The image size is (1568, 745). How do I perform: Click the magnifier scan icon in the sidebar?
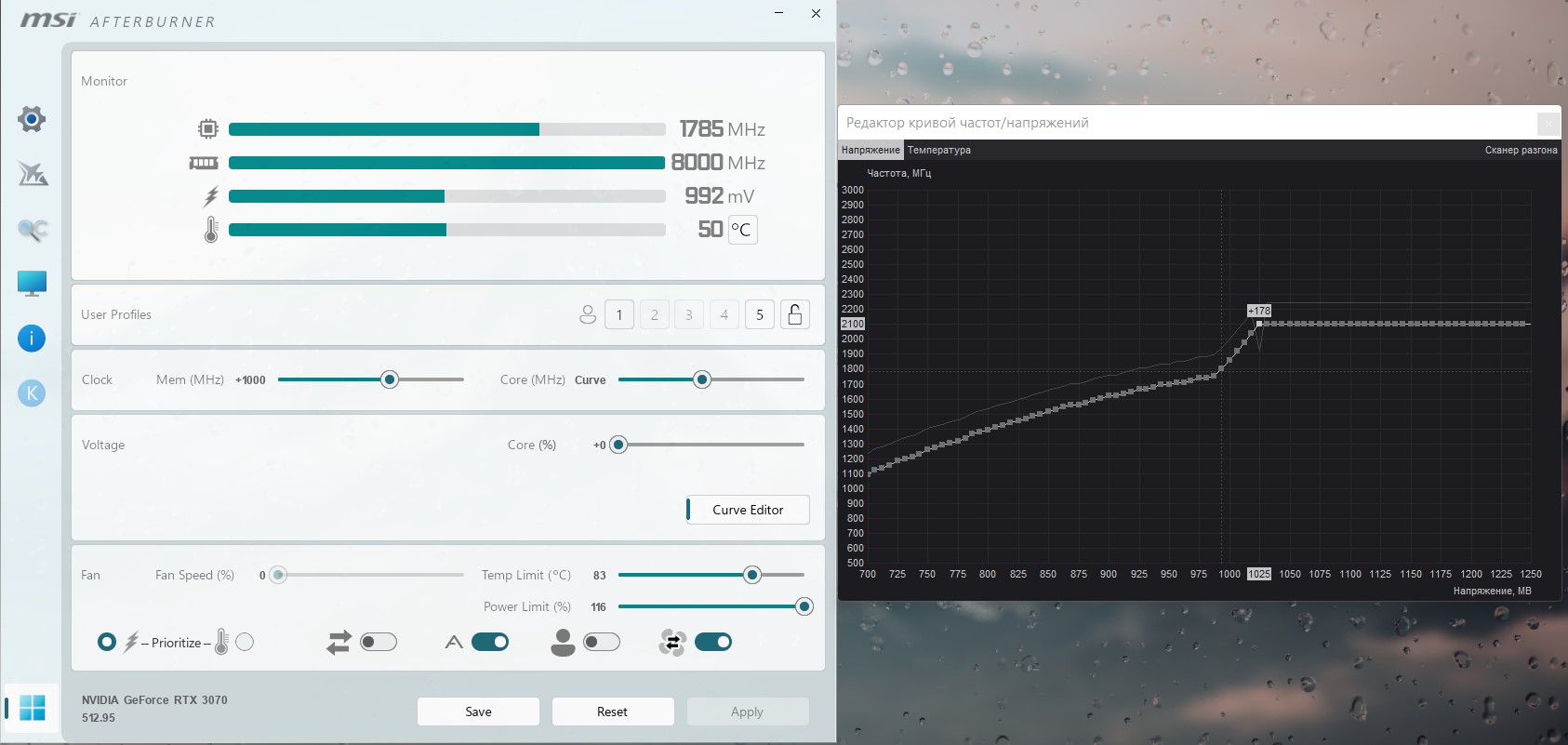(33, 229)
